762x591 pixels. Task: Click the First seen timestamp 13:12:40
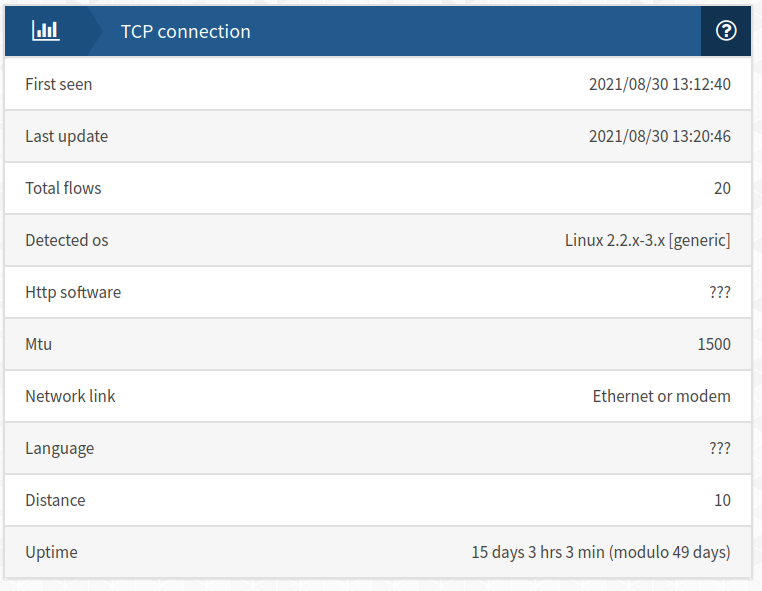tap(660, 84)
